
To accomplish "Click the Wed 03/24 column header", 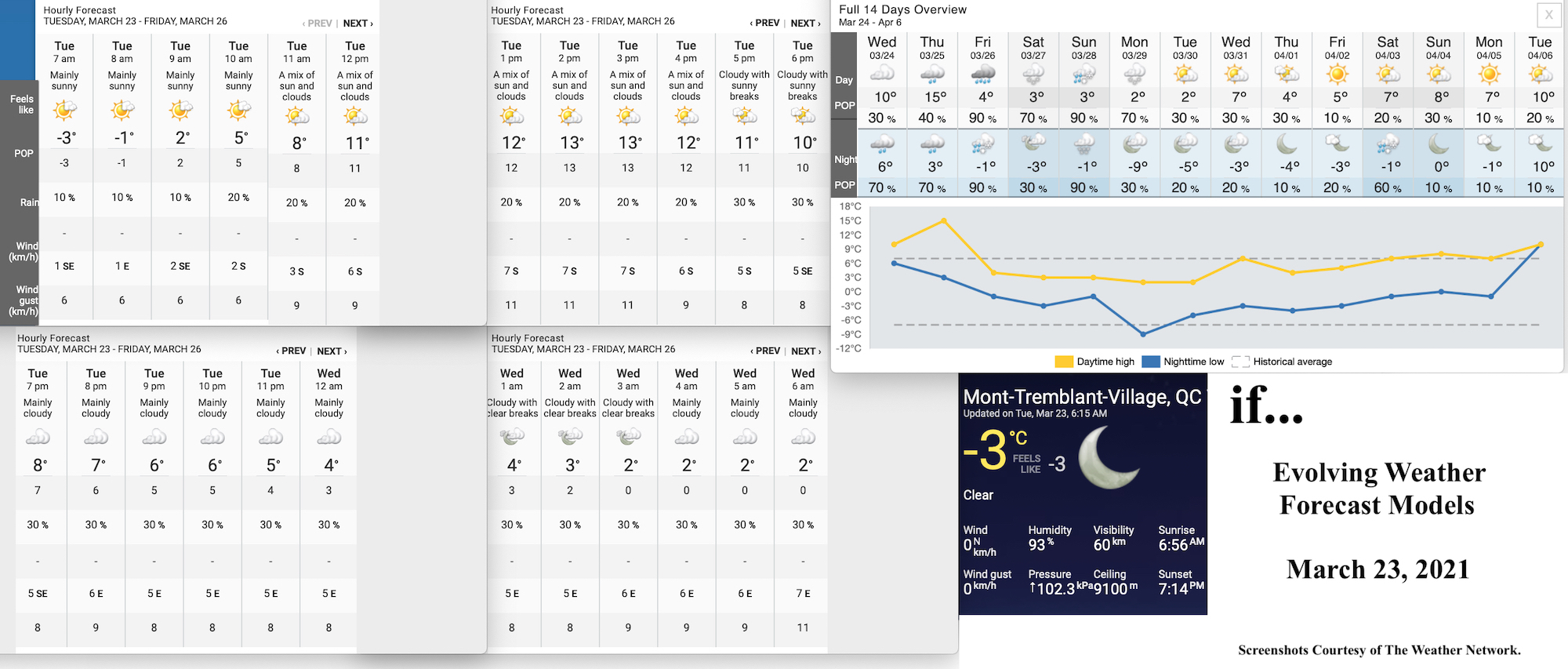I will coord(882,47).
